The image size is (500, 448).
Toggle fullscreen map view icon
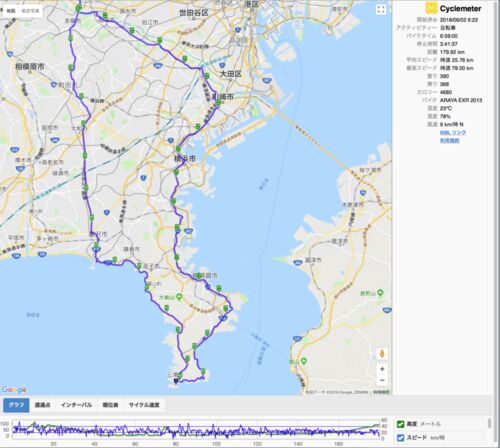click(x=381, y=10)
